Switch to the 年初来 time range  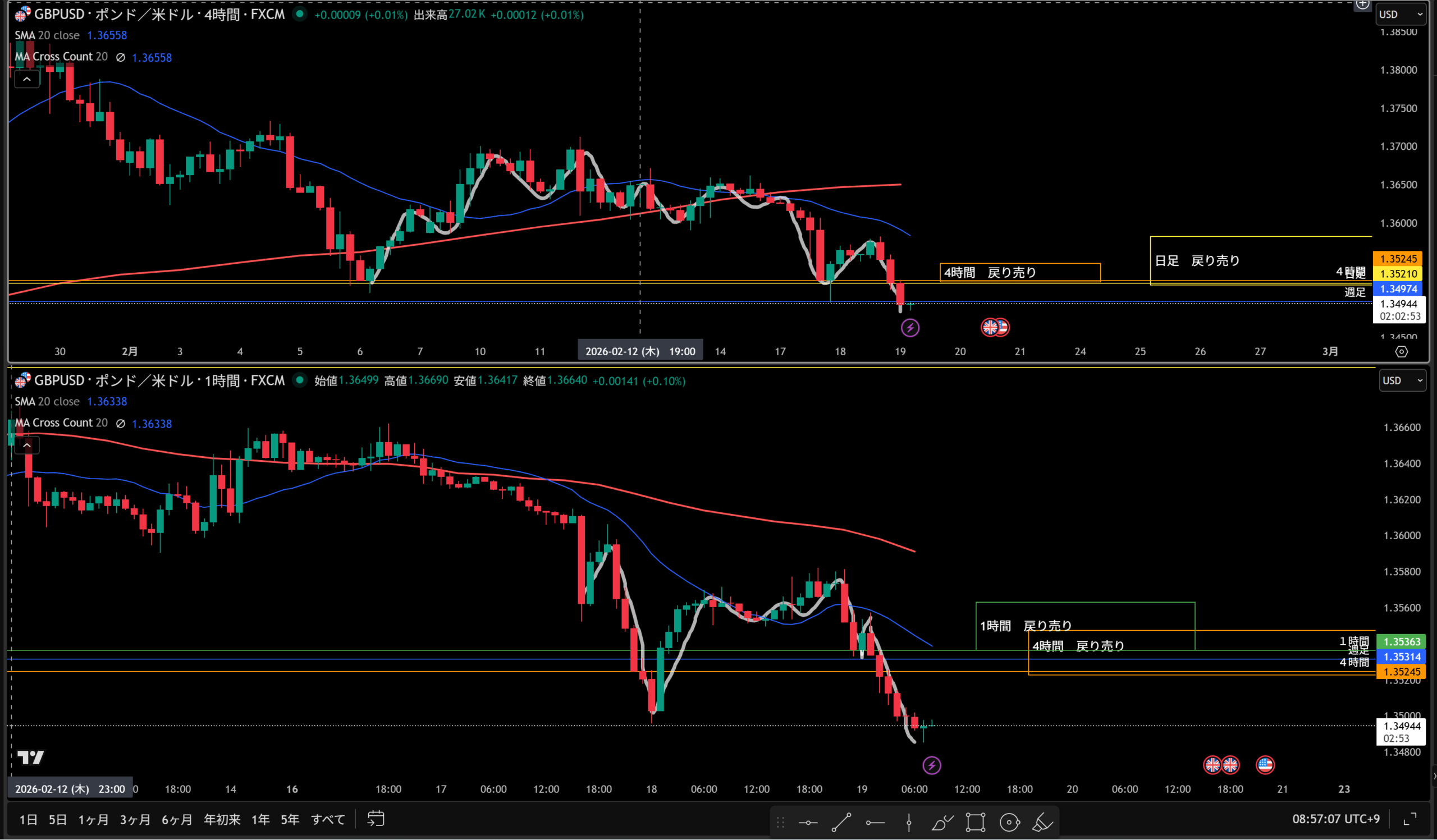[x=222, y=819]
